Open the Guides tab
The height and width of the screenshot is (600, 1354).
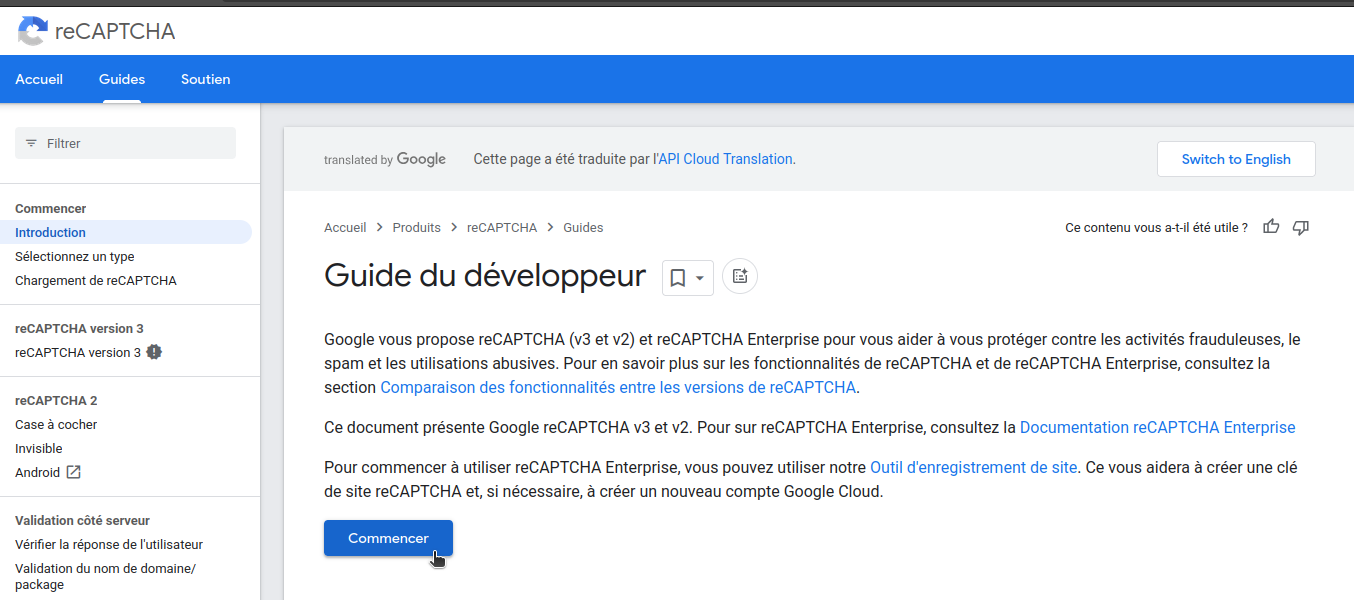point(122,79)
